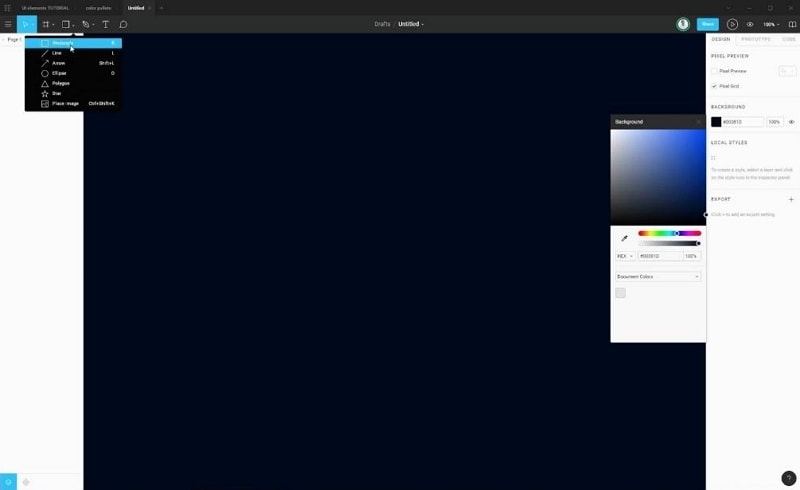Choose Star from shape menu
This screenshot has height=490, width=800.
point(73,93)
